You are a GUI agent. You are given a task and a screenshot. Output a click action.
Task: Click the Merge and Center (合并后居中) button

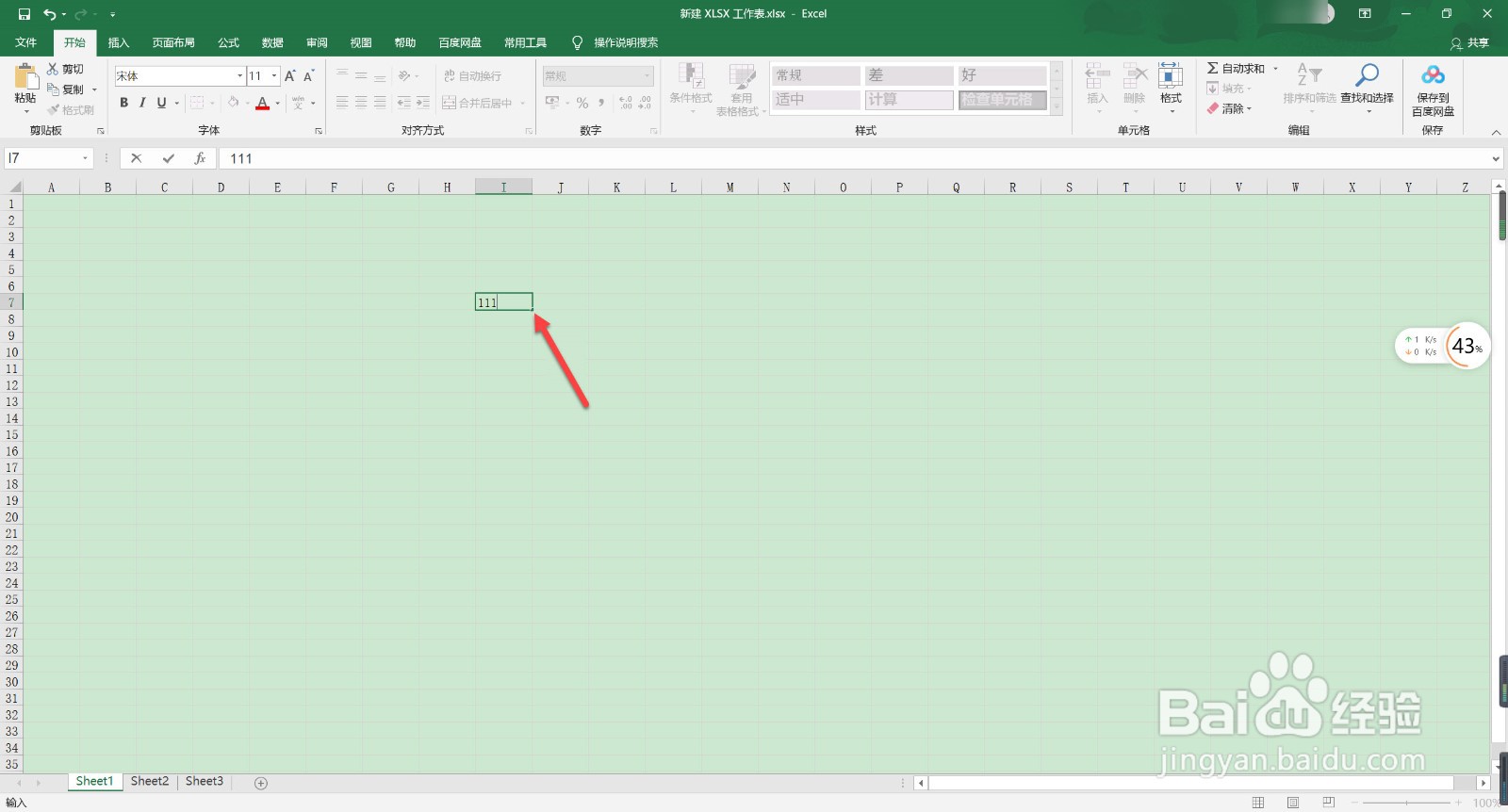tap(477, 103)
